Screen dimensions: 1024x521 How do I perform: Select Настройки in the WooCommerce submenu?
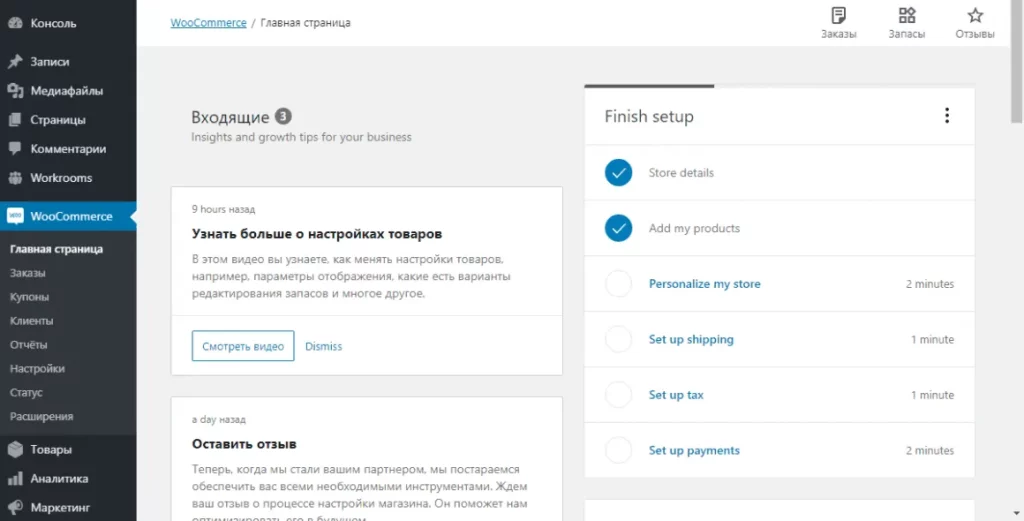(x=37, y=369)
